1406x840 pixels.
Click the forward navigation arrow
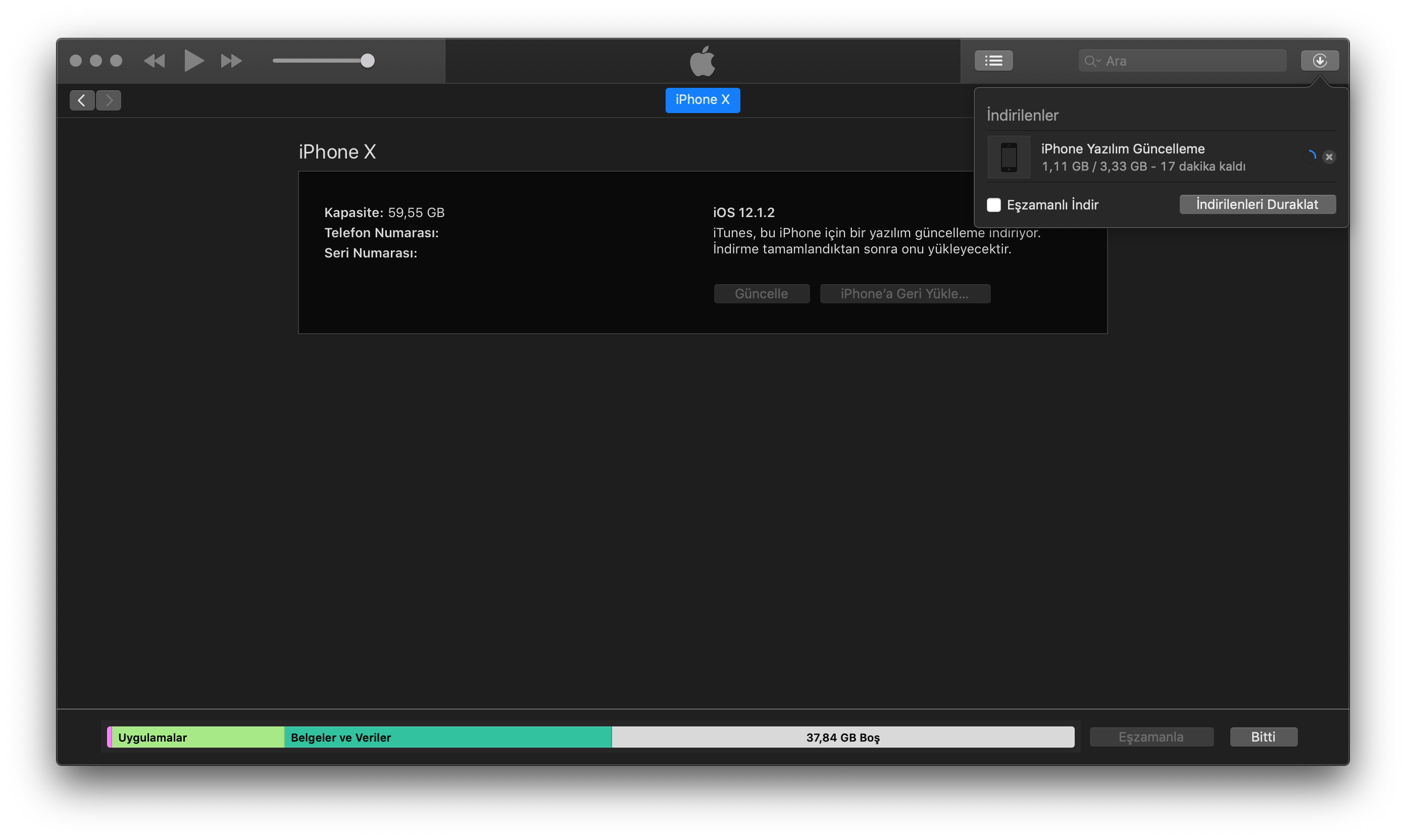click(x=108, y=100)
